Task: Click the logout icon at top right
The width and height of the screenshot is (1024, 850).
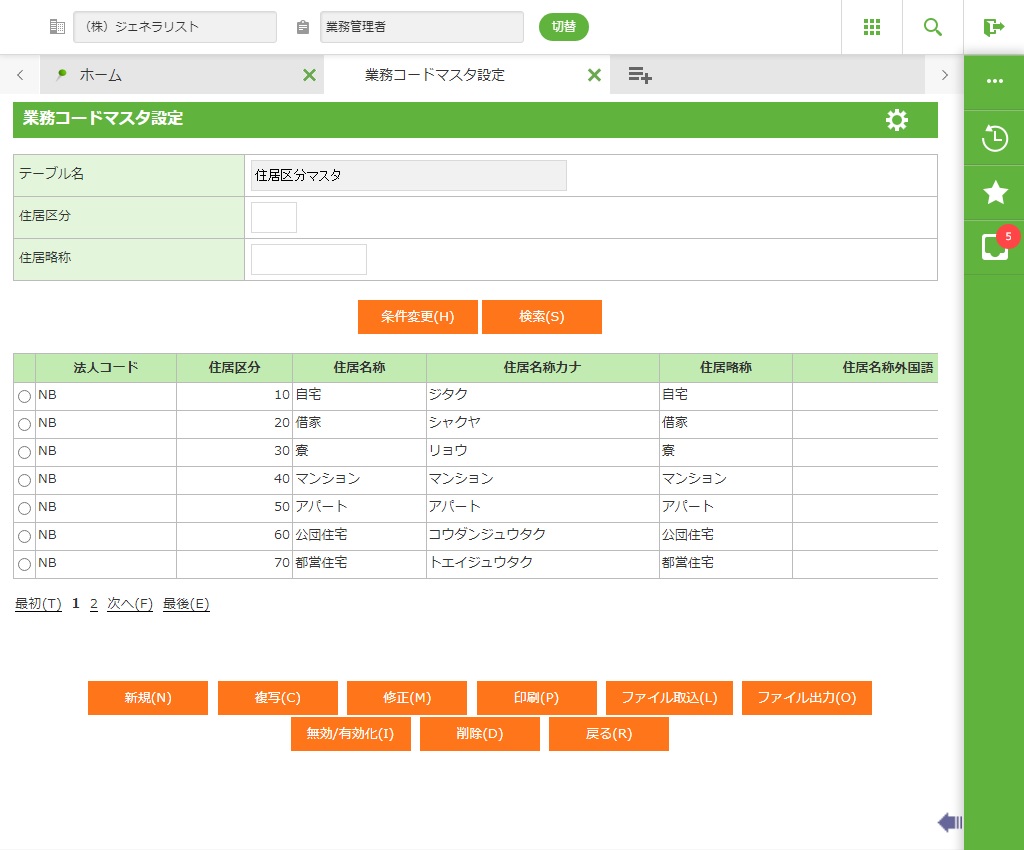Action: tap(993, 27)
